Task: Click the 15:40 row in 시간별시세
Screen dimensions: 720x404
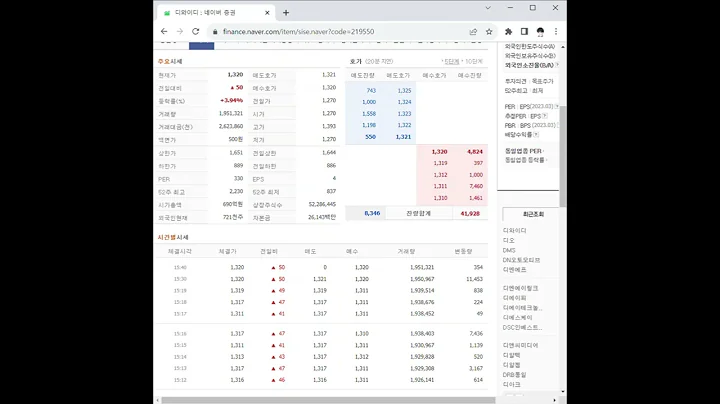Action: 321,267
